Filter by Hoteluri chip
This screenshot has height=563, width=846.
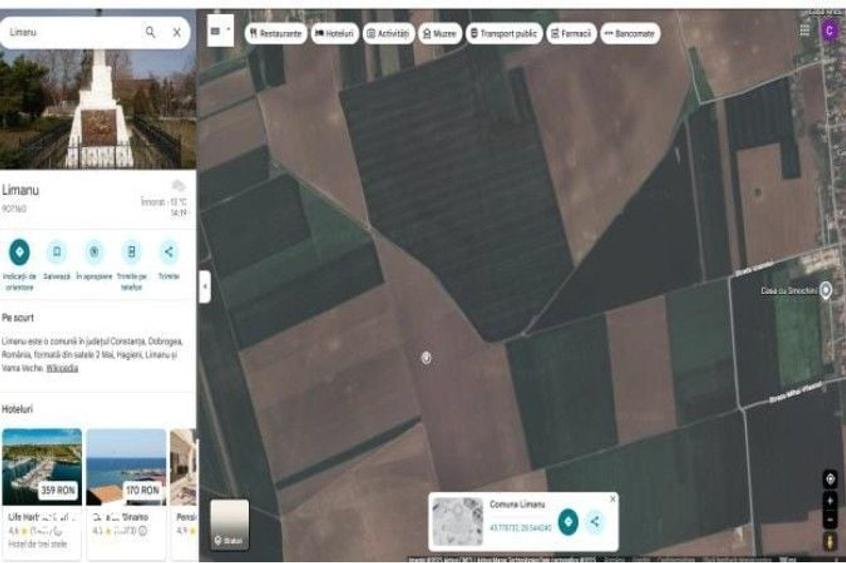pyautogui.click(x=335, y=33)
